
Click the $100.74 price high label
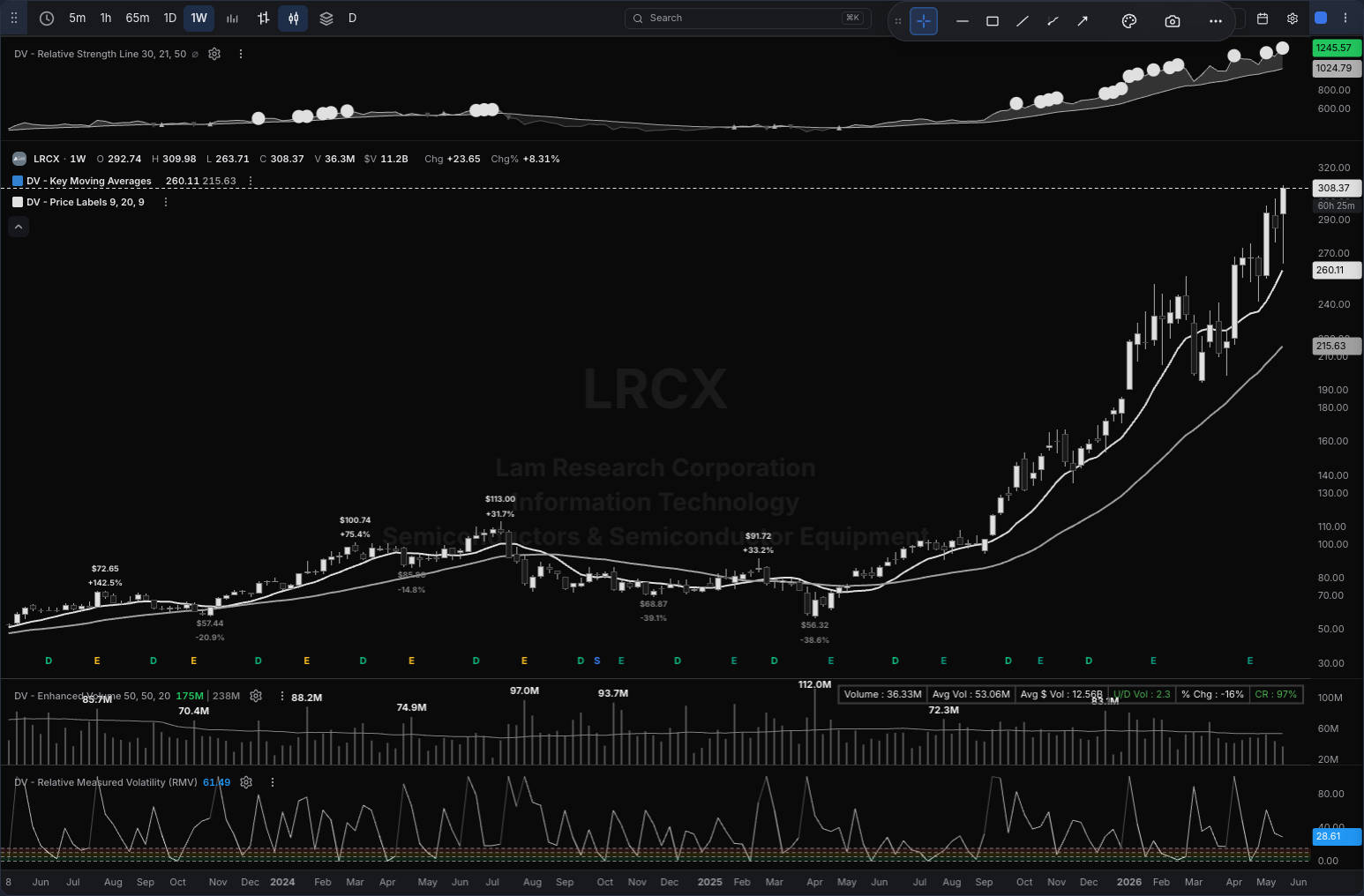click(356, 520)
